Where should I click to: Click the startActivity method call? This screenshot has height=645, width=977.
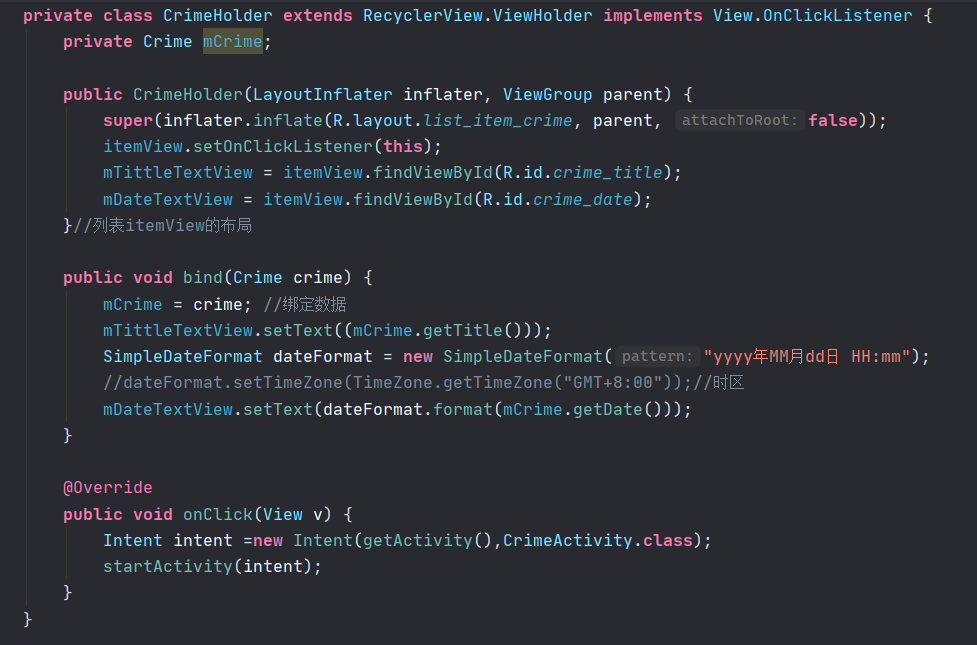click(168, 567)
